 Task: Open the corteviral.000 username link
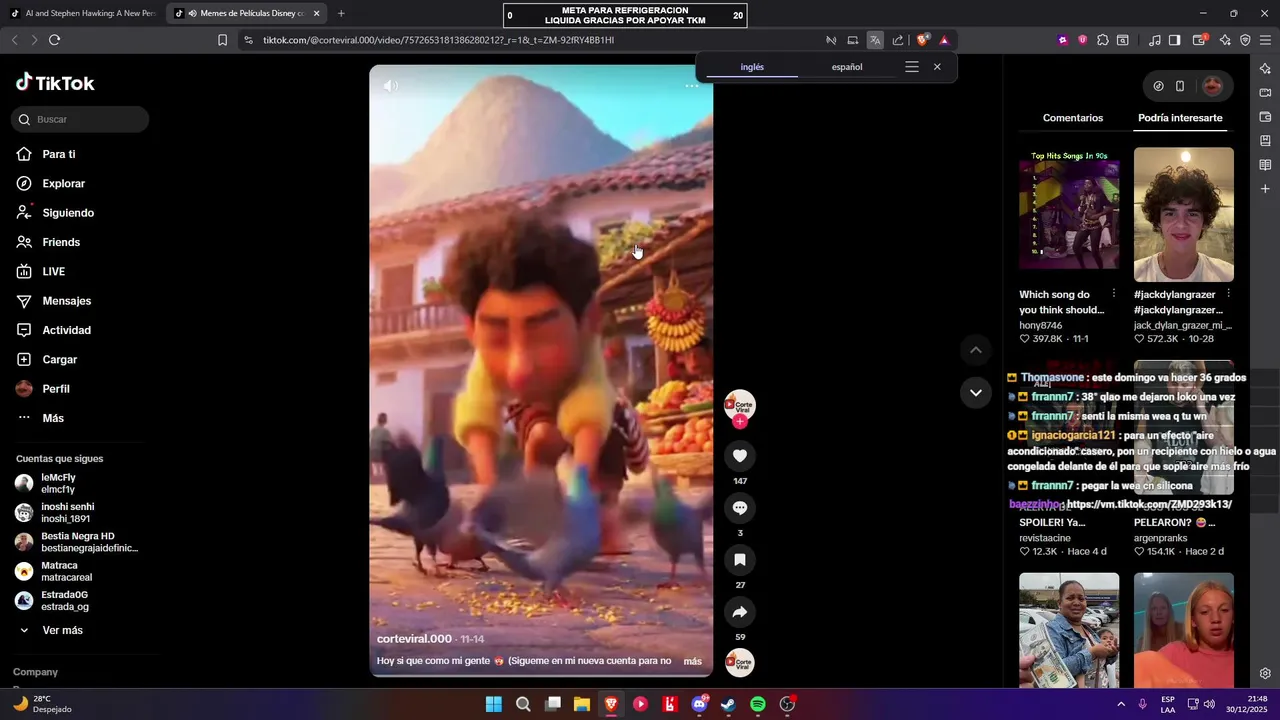(x=414, y=639)
